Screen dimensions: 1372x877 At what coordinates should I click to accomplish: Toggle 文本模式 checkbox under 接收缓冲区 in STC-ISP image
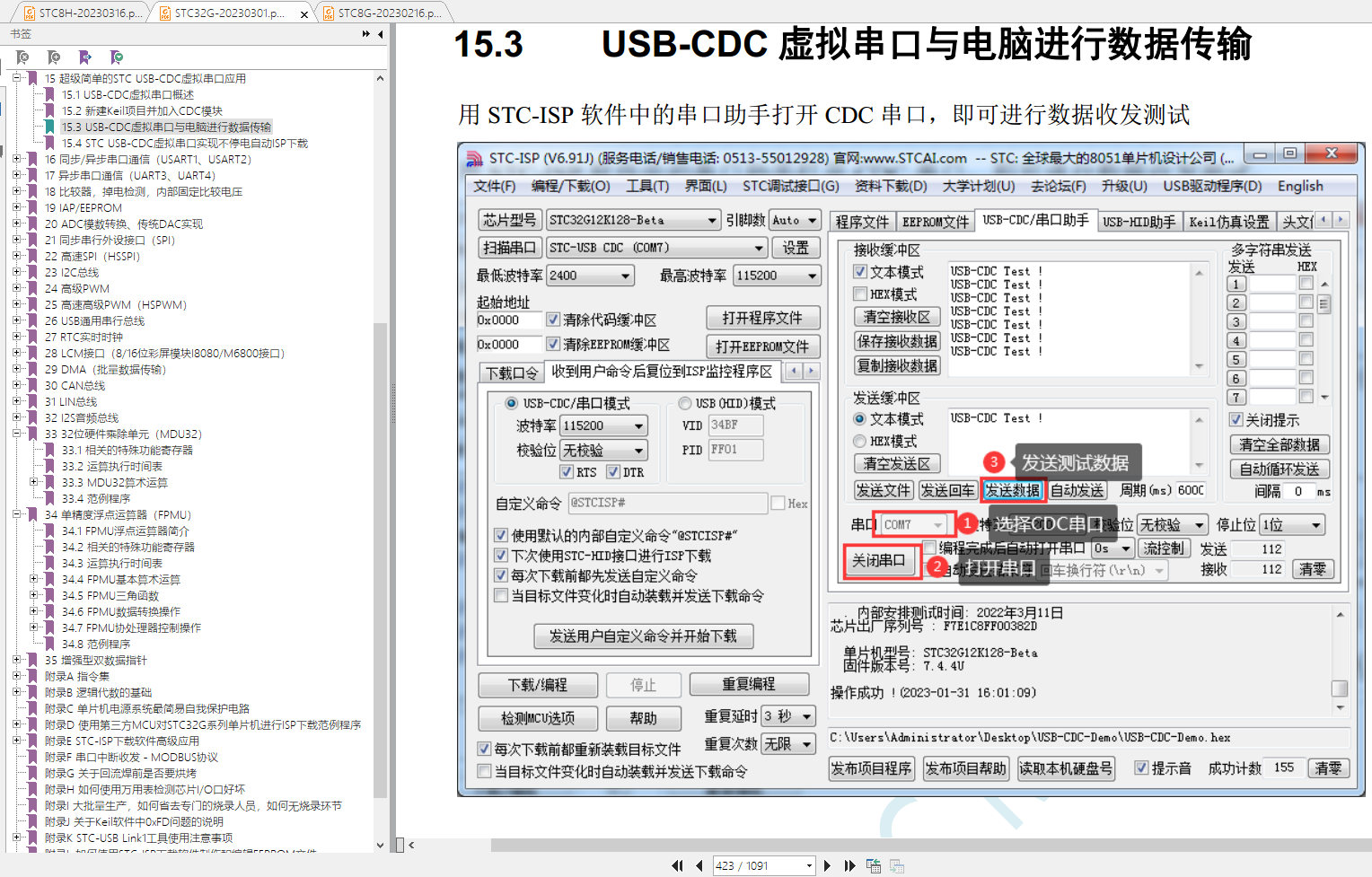tap(860, 271)
